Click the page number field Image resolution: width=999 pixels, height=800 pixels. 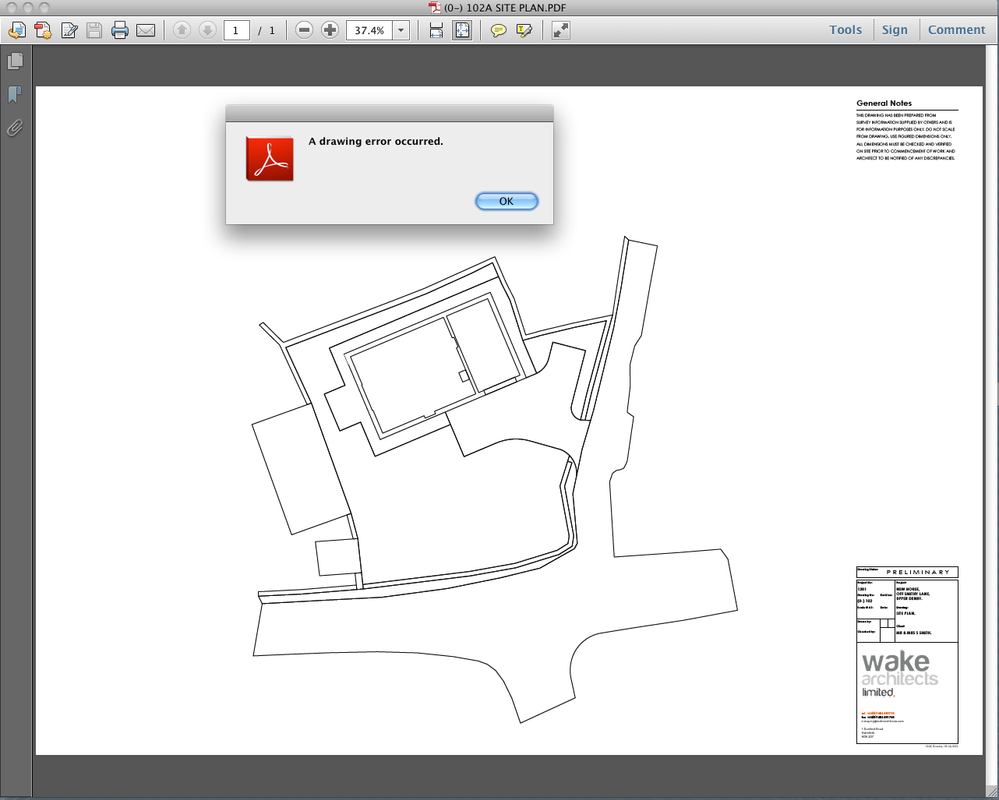pyautogui.click(x=236, y=30)
